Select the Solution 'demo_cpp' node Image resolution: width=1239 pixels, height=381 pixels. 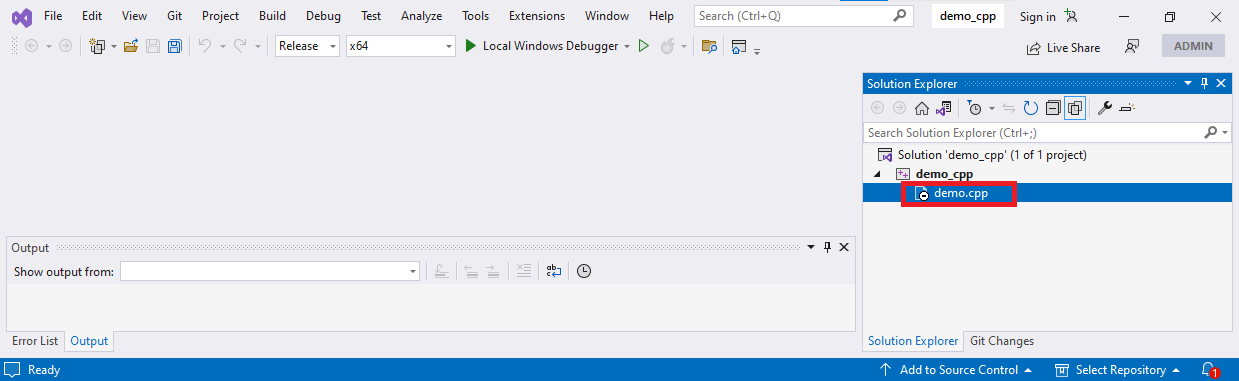click(x=992, y=155)
